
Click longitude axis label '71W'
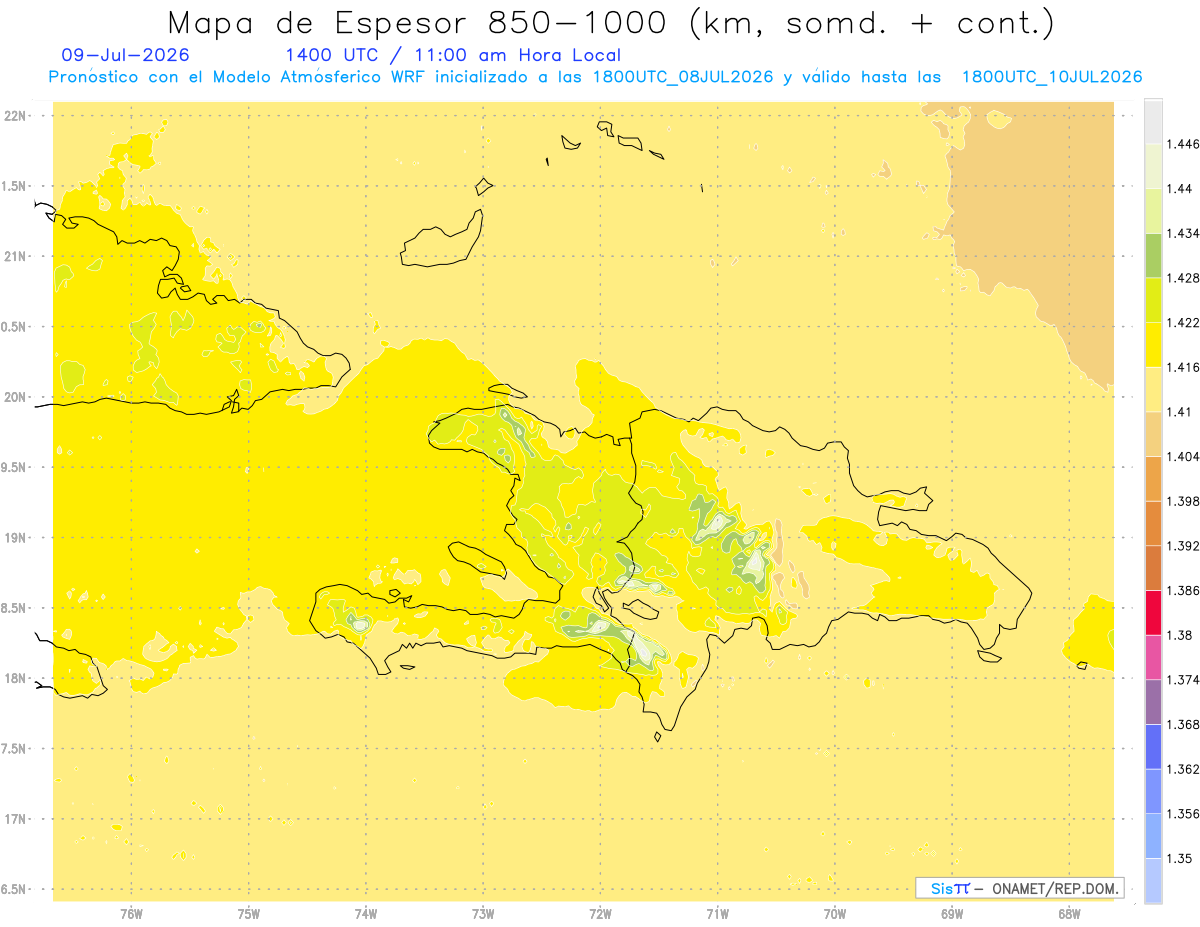[717, 913]
